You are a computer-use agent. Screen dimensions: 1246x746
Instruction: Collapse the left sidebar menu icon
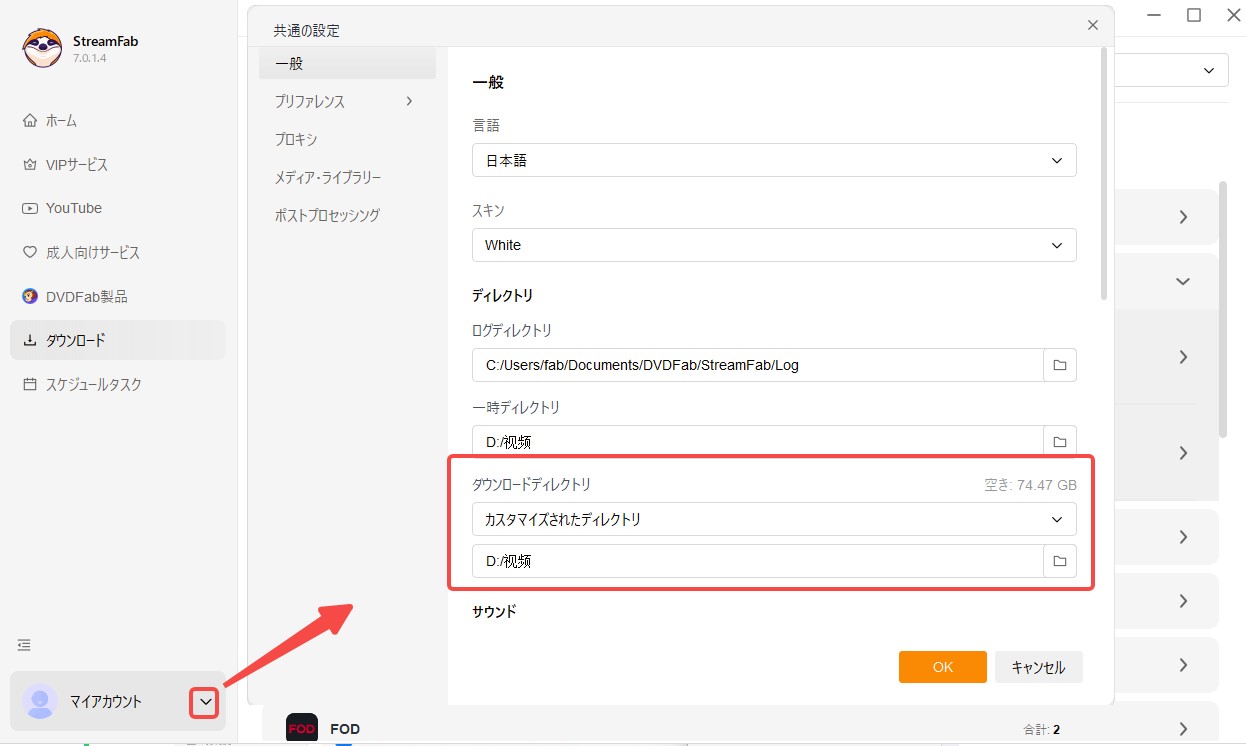[24, 645]
